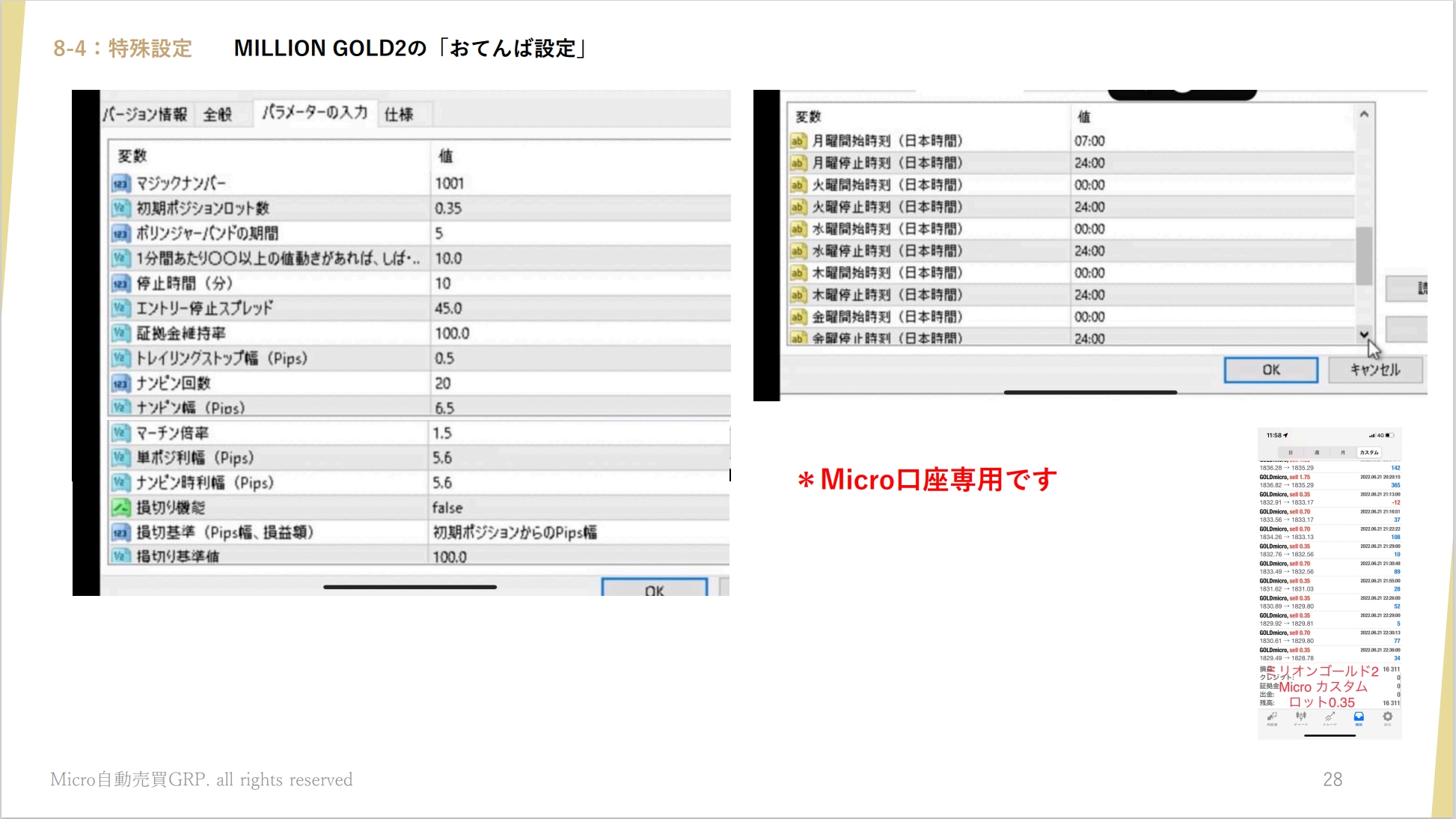The image size is (1456, 819).
Task: Select the 木曜開始時刻（日本時間） row label
Action: (x=887, y=273)
